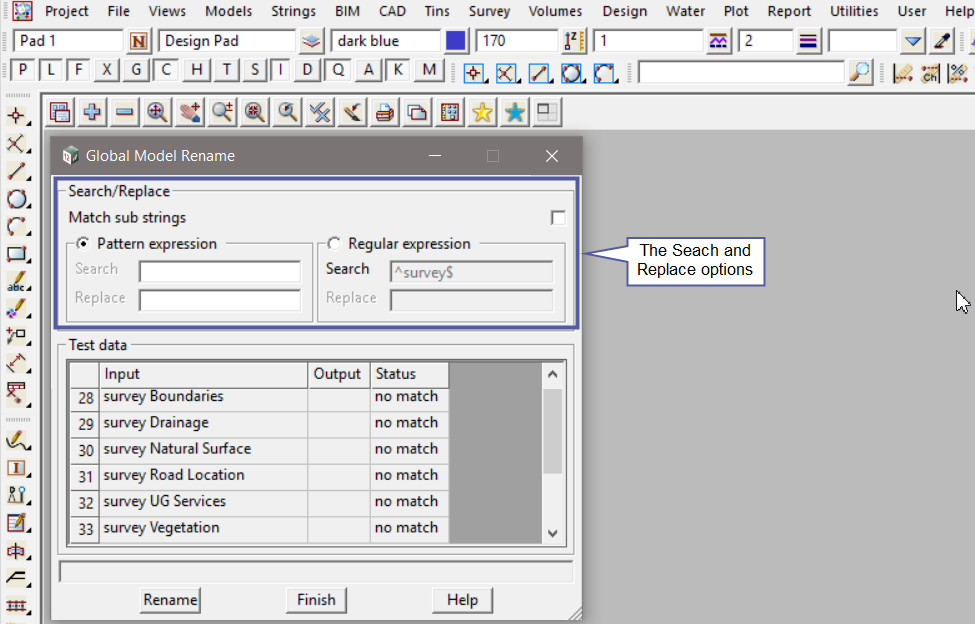Click the Finish button
The height and width of the screenshot is (624, 975).
[x=316, y=600]
